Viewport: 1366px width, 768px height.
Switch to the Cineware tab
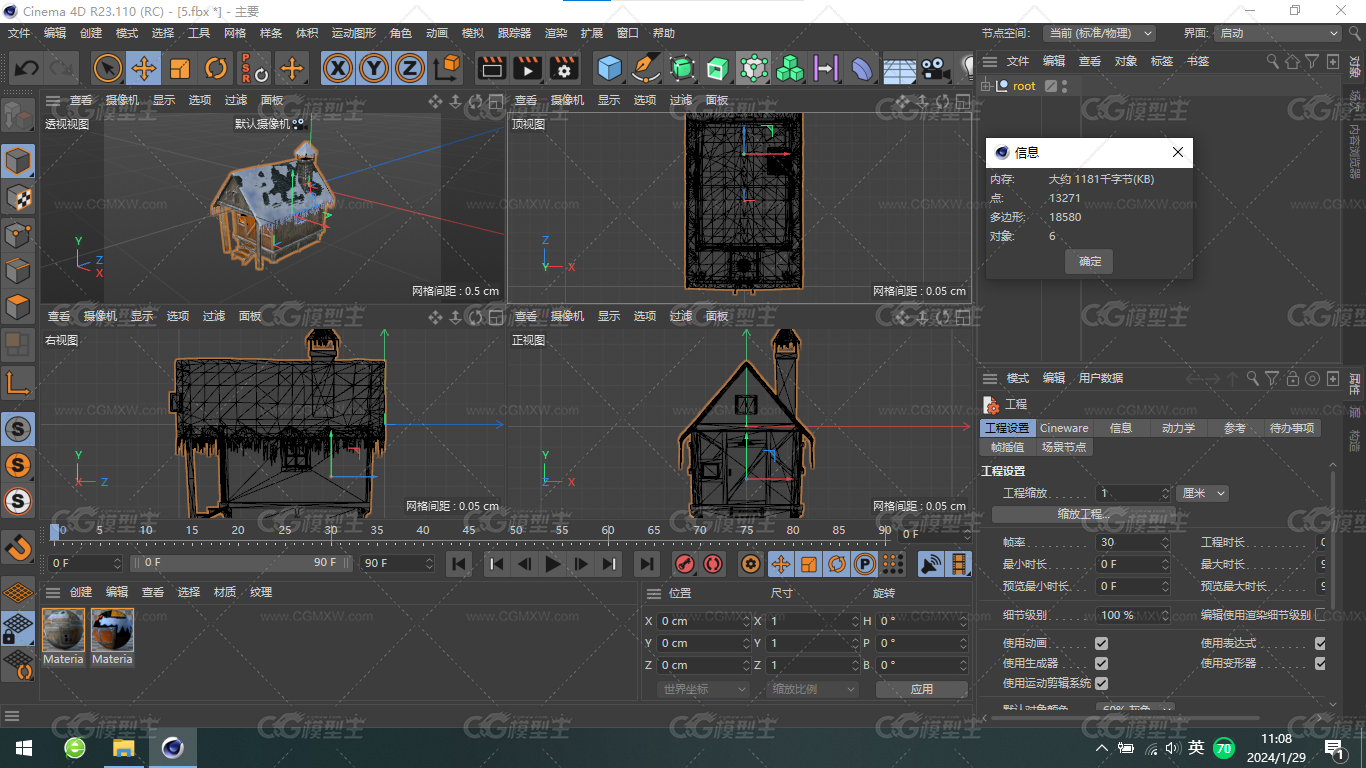1064,428
